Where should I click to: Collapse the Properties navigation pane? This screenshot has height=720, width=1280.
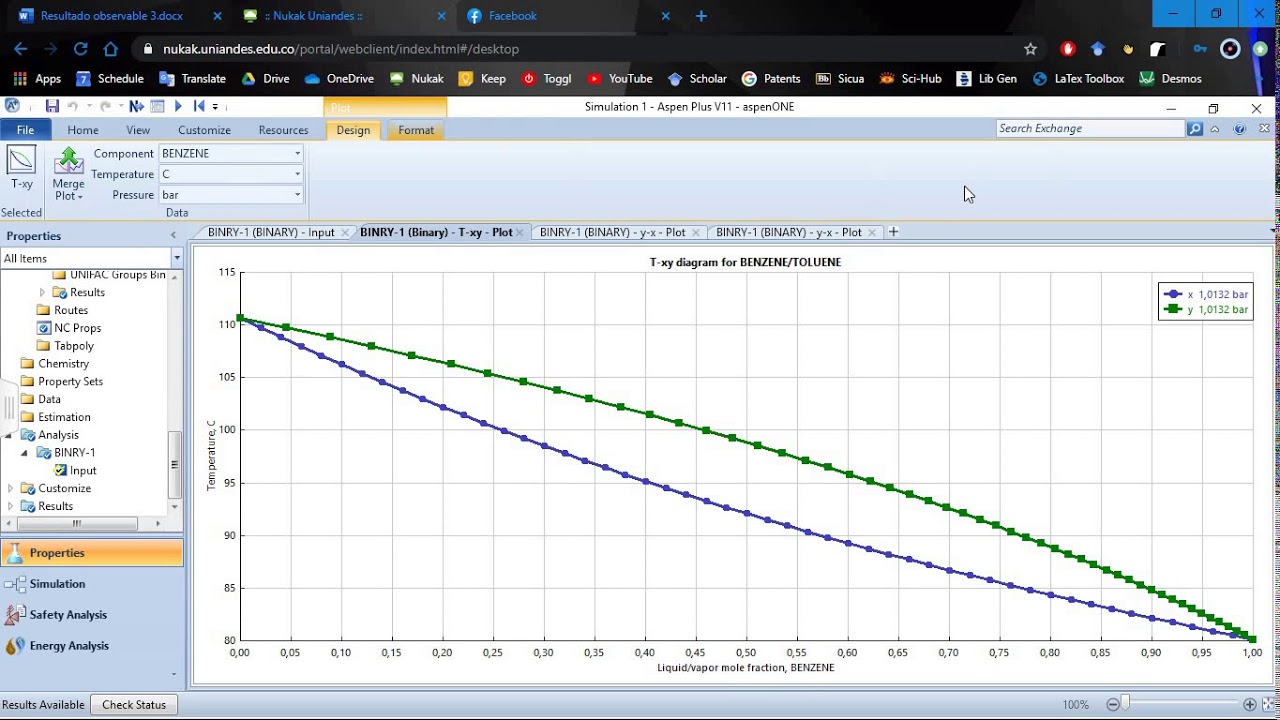click(173, 236)
